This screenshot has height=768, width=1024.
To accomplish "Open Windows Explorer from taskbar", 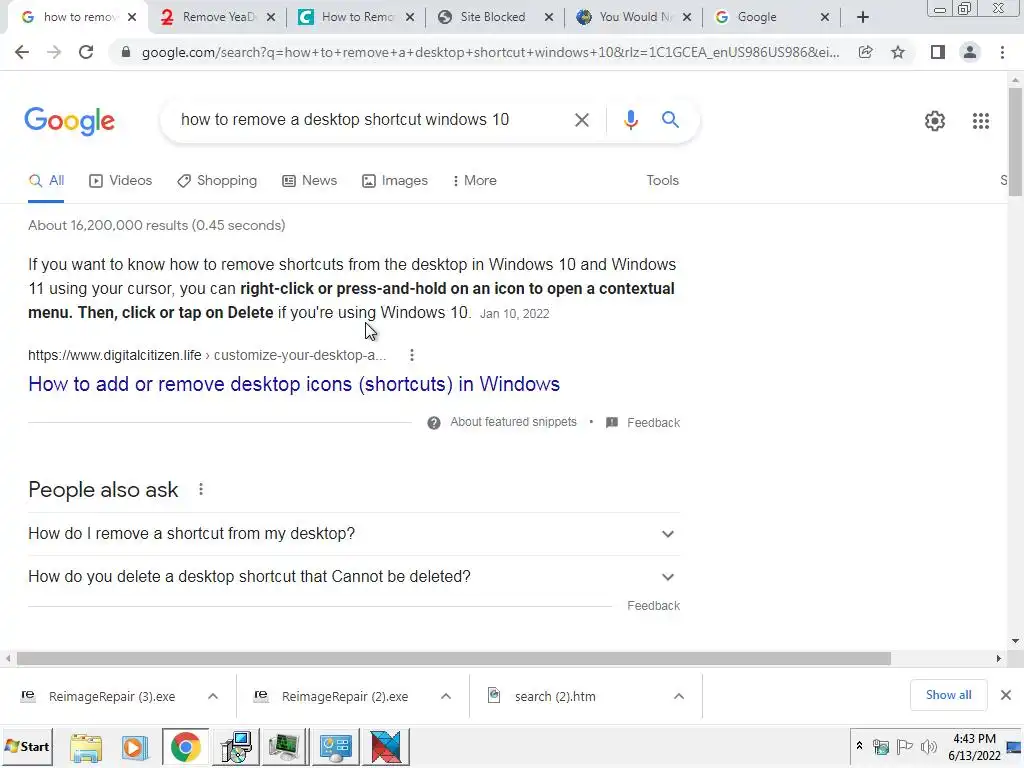I will coord(86,747).
